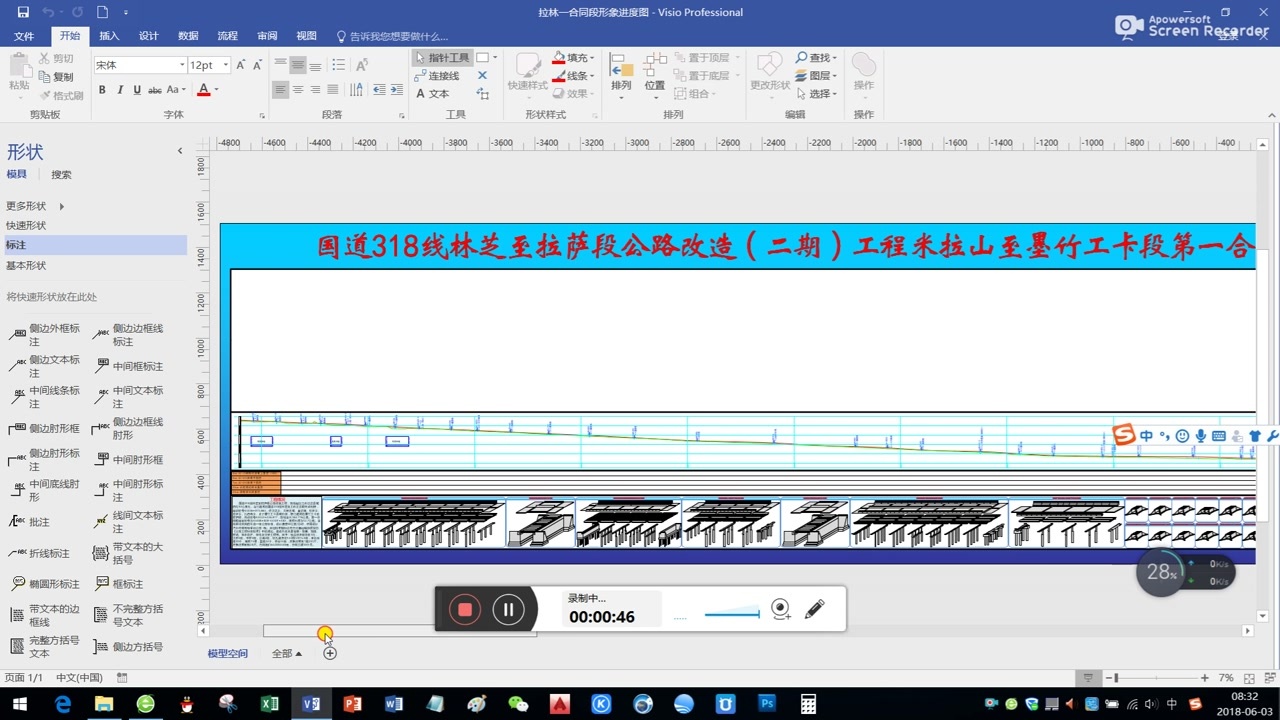Expand the Fill (填充) dropdown
The height and width of the screenshot is (720, 1280).
pyautogui.click(x=592, y=58)
